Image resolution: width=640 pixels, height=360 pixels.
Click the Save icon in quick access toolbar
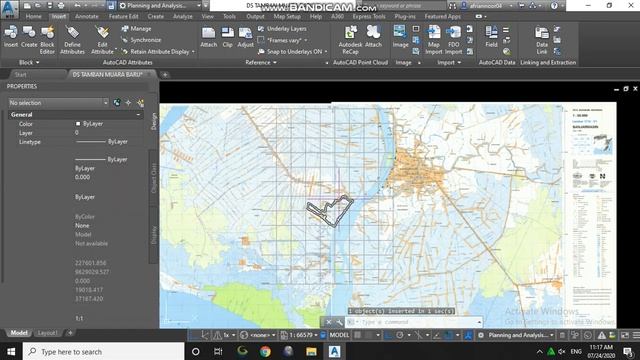50,6
